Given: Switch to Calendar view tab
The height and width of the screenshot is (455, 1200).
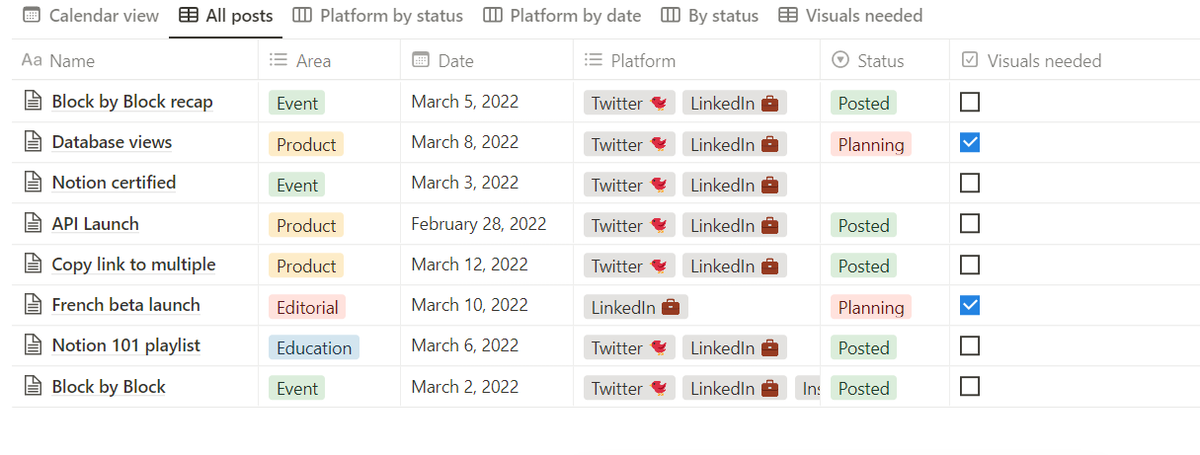Looking at the screenshot, I should [x=91, y=16].
